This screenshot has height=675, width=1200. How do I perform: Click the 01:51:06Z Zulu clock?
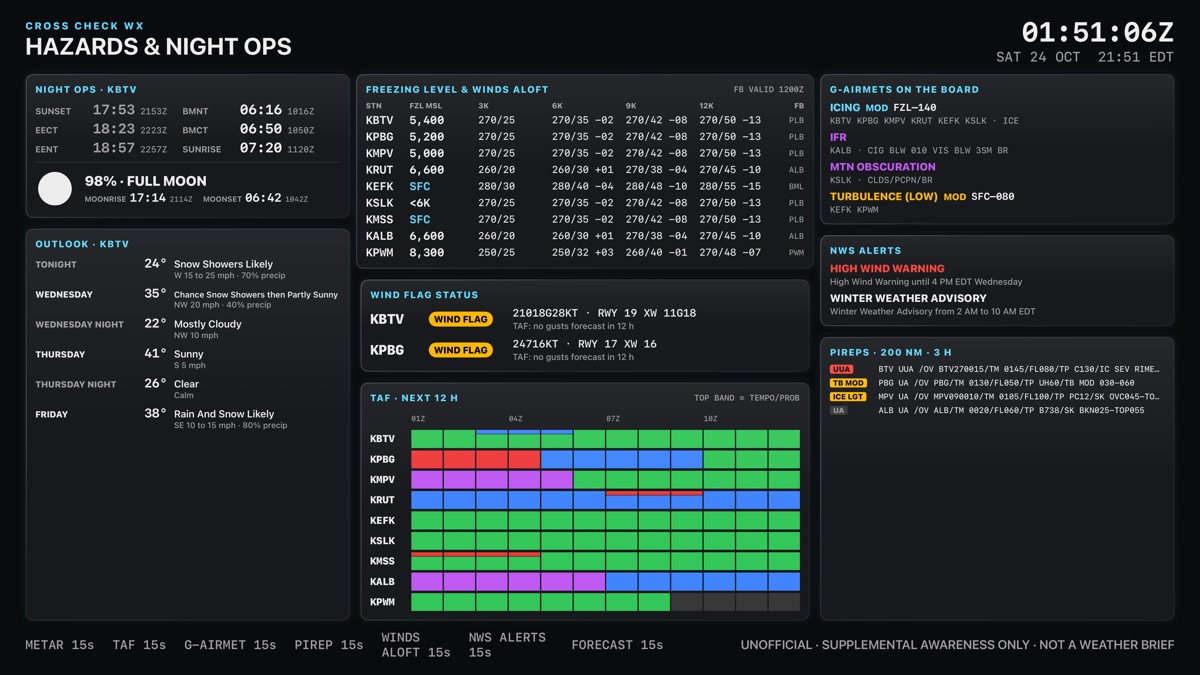click(1097, 32)
